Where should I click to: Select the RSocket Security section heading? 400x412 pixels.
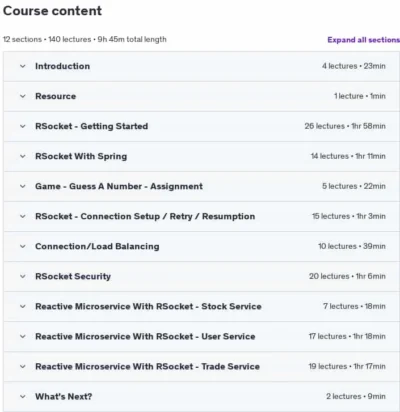click(x=73, y=276)
